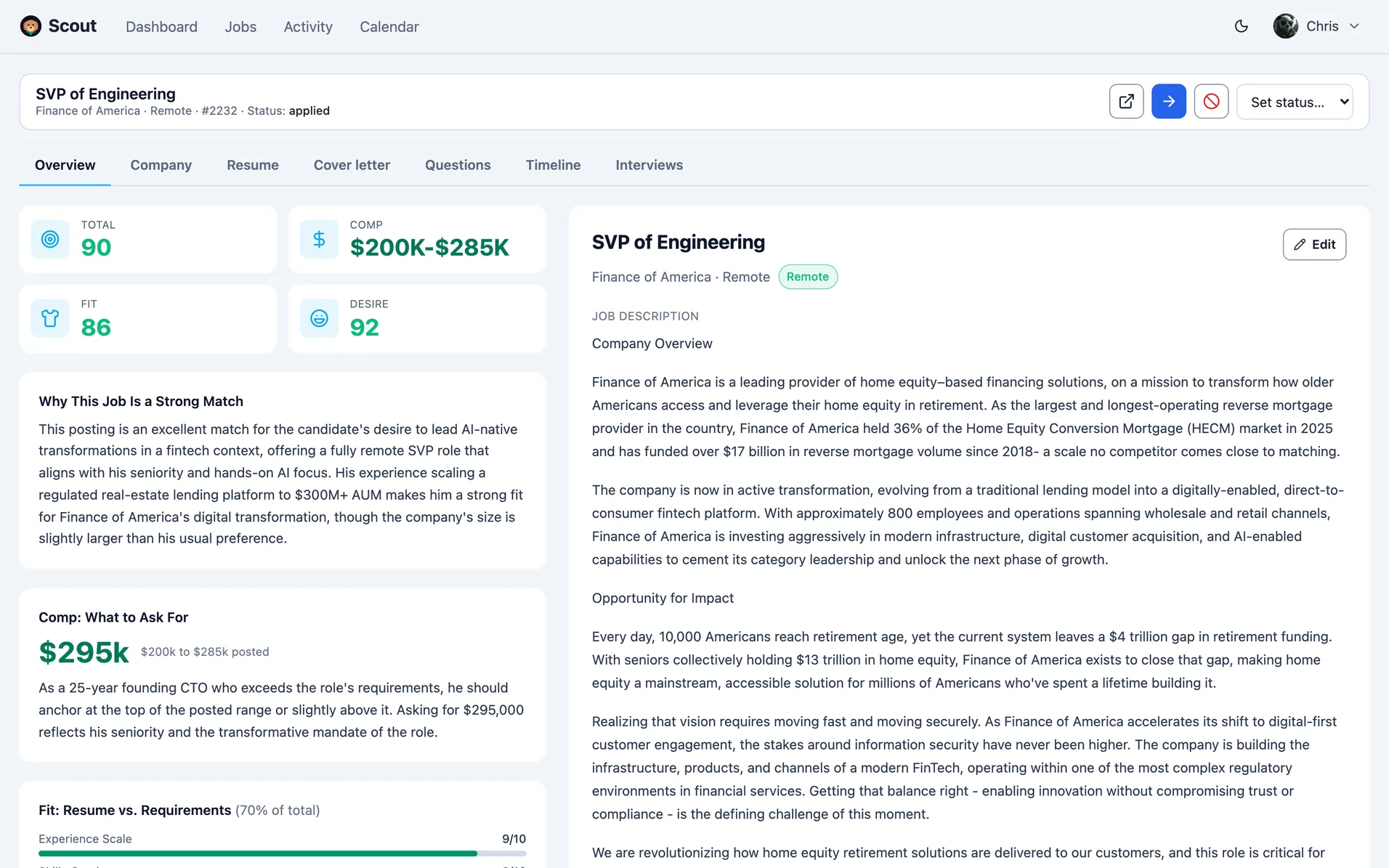The width and height of the screenshot is (1389, 868).
Task: Switch to the Company tab
Action: pos(161,165)
